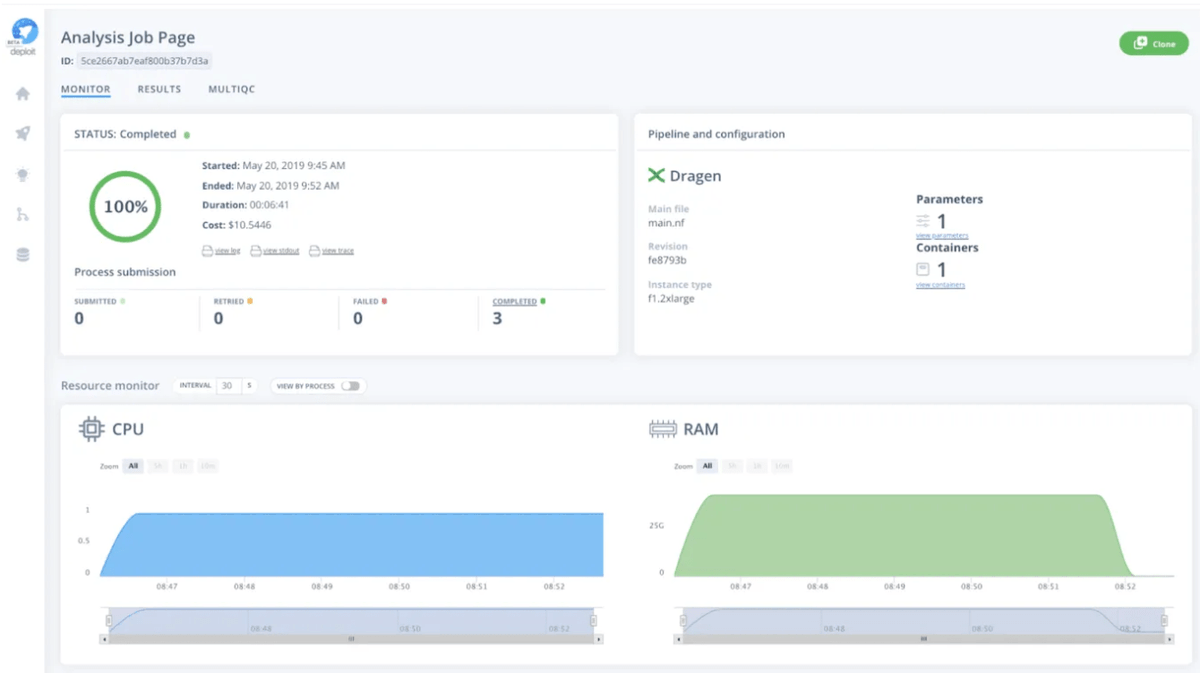Image resolution: width=1200 pixels, height=673 pixels.
Task: Click the view stdout file icon
Action: (255, 251)
